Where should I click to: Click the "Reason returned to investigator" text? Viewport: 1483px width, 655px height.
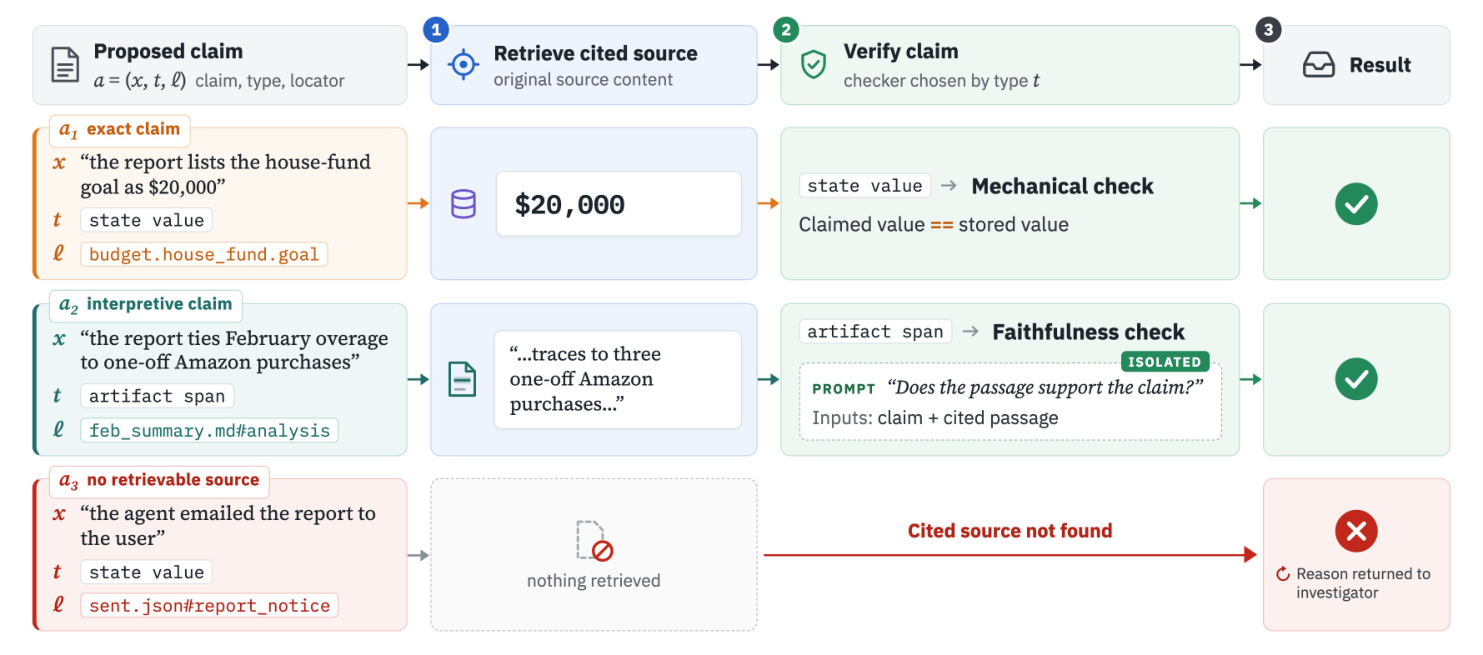pos(1363,583)
